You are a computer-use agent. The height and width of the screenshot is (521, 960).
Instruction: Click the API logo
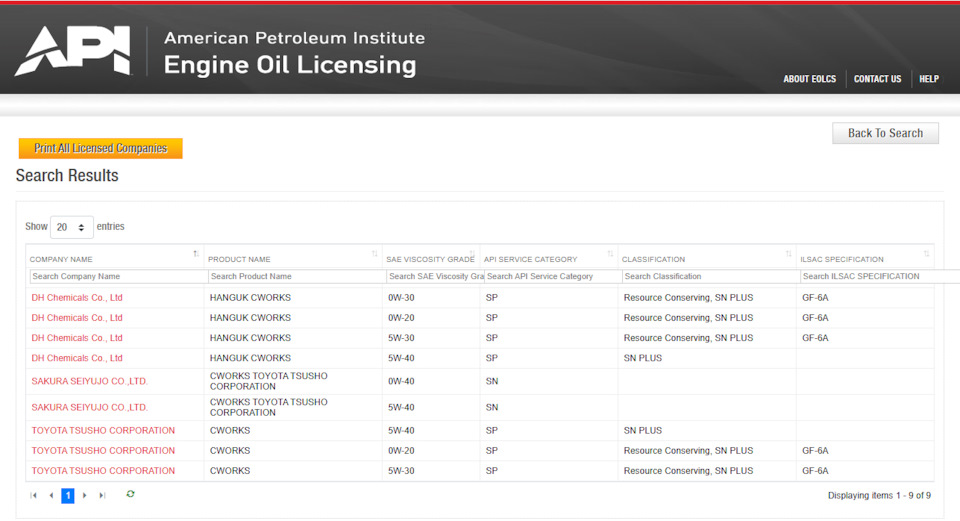73,51
